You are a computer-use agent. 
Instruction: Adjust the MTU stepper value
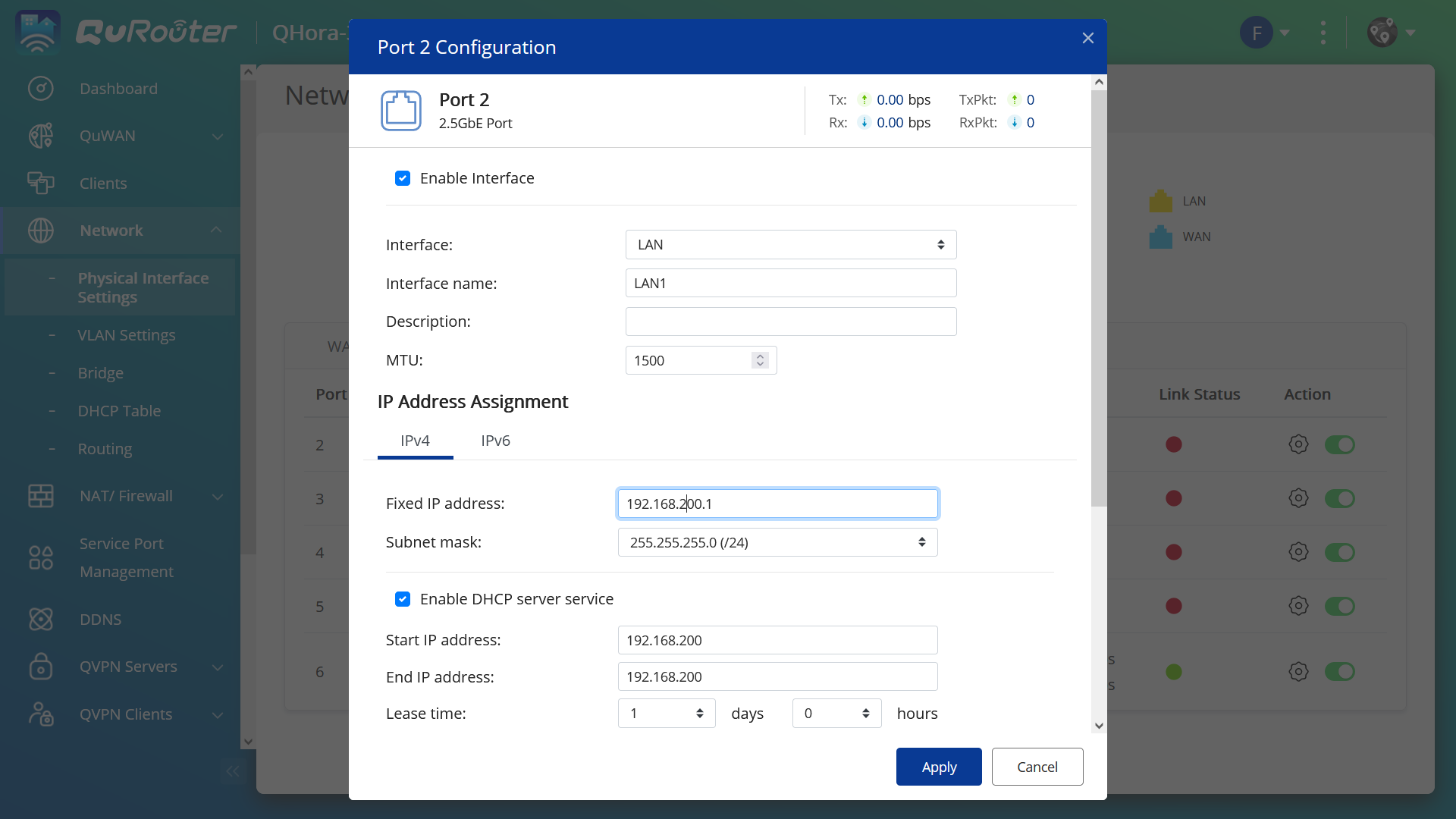[x=760, y=360]
